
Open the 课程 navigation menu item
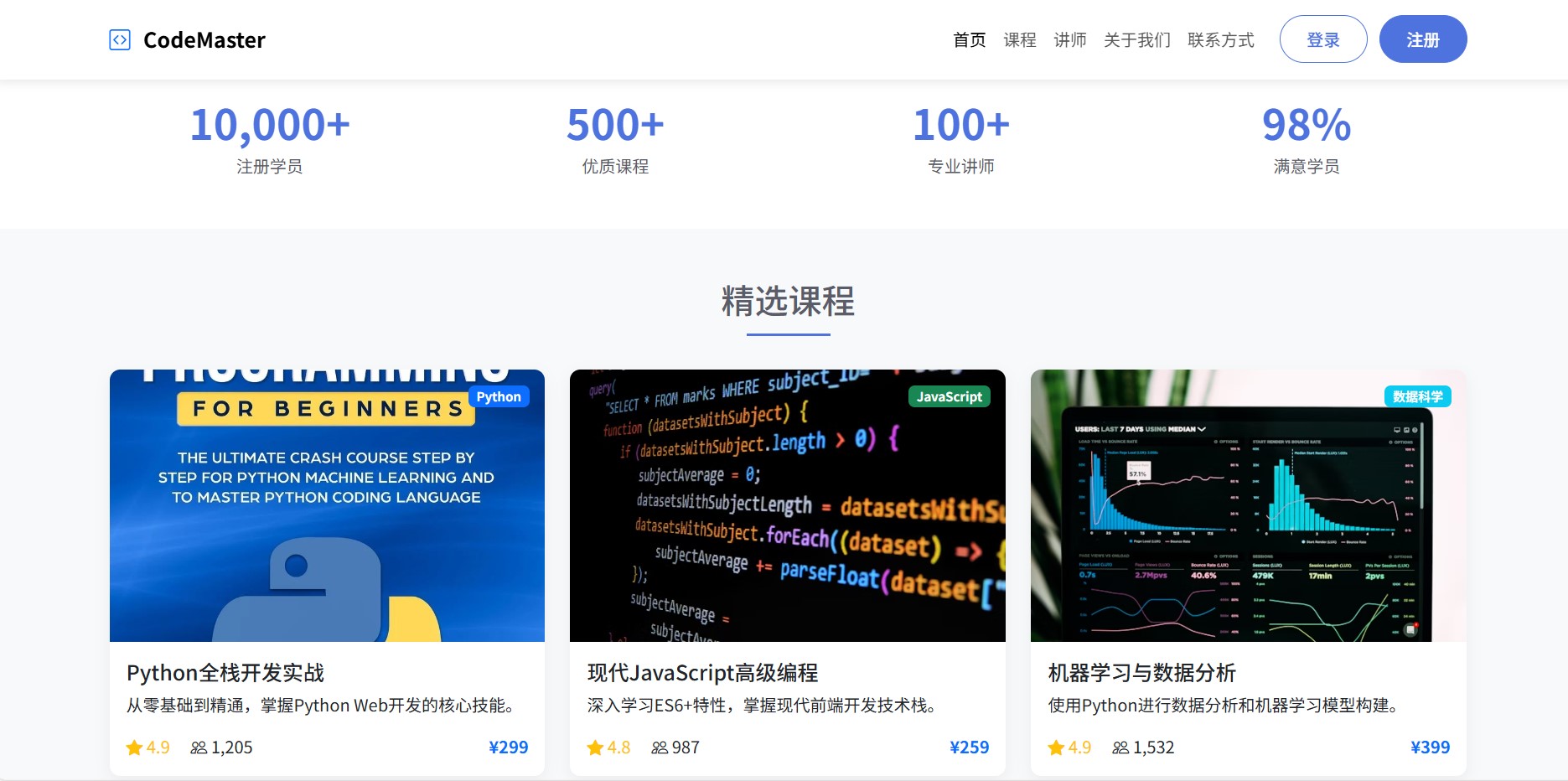click(1020, 40)
